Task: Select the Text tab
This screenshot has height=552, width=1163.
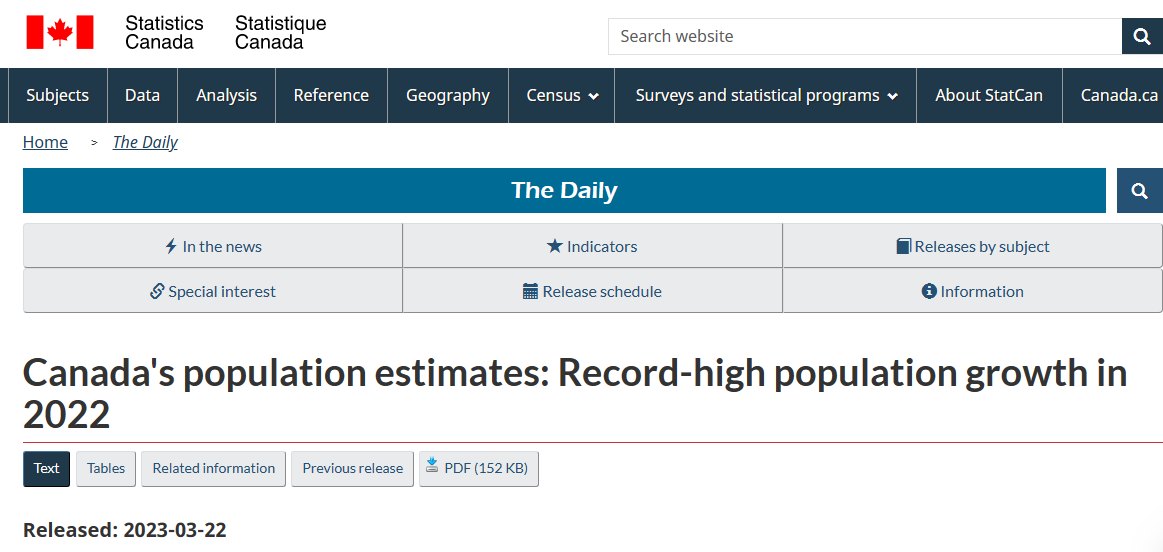Action: (47, 469)
